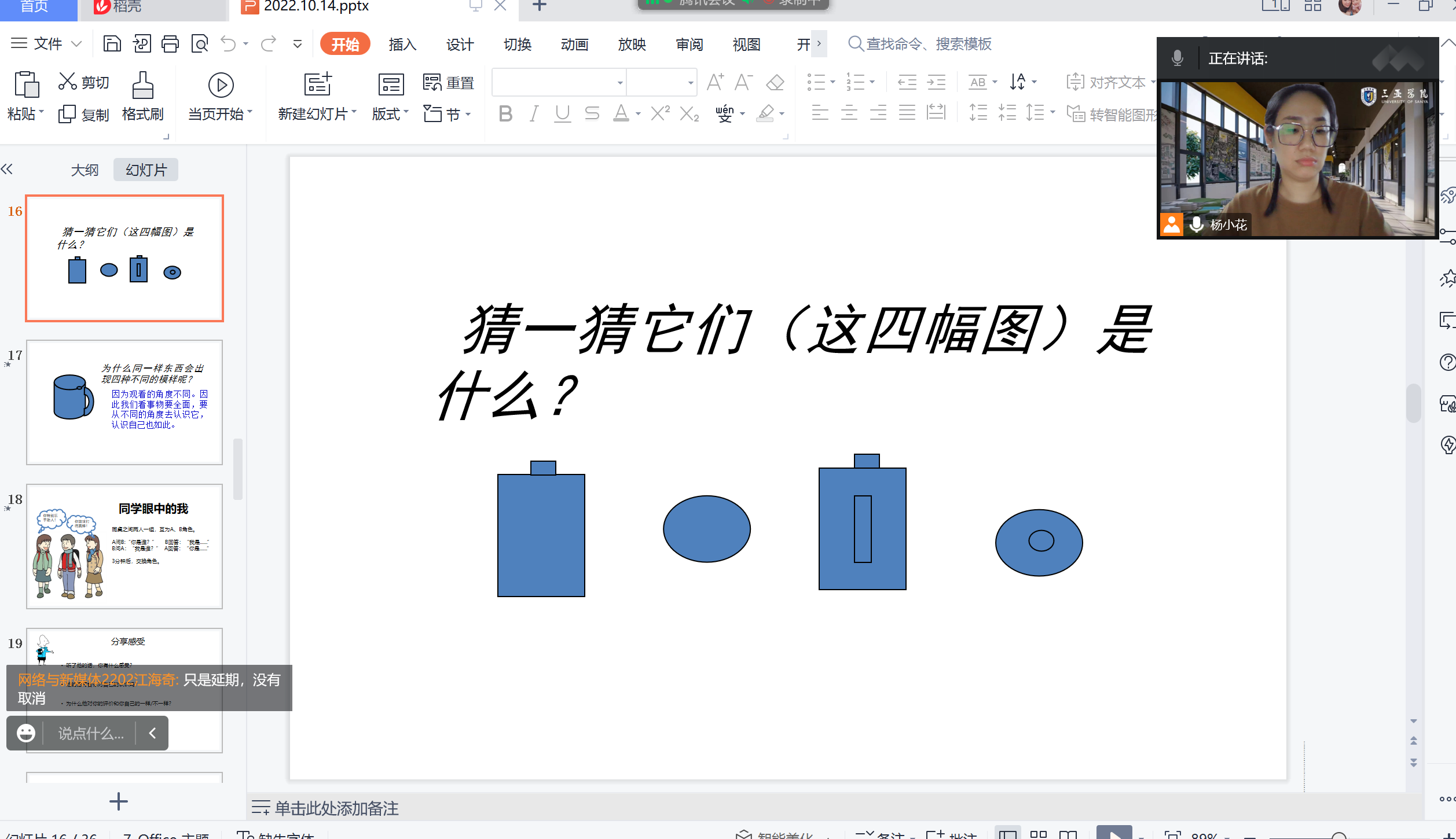This screenshot has height=839, width=1456.
Task: Toggle Underline formatting
Action: point(562,114)
